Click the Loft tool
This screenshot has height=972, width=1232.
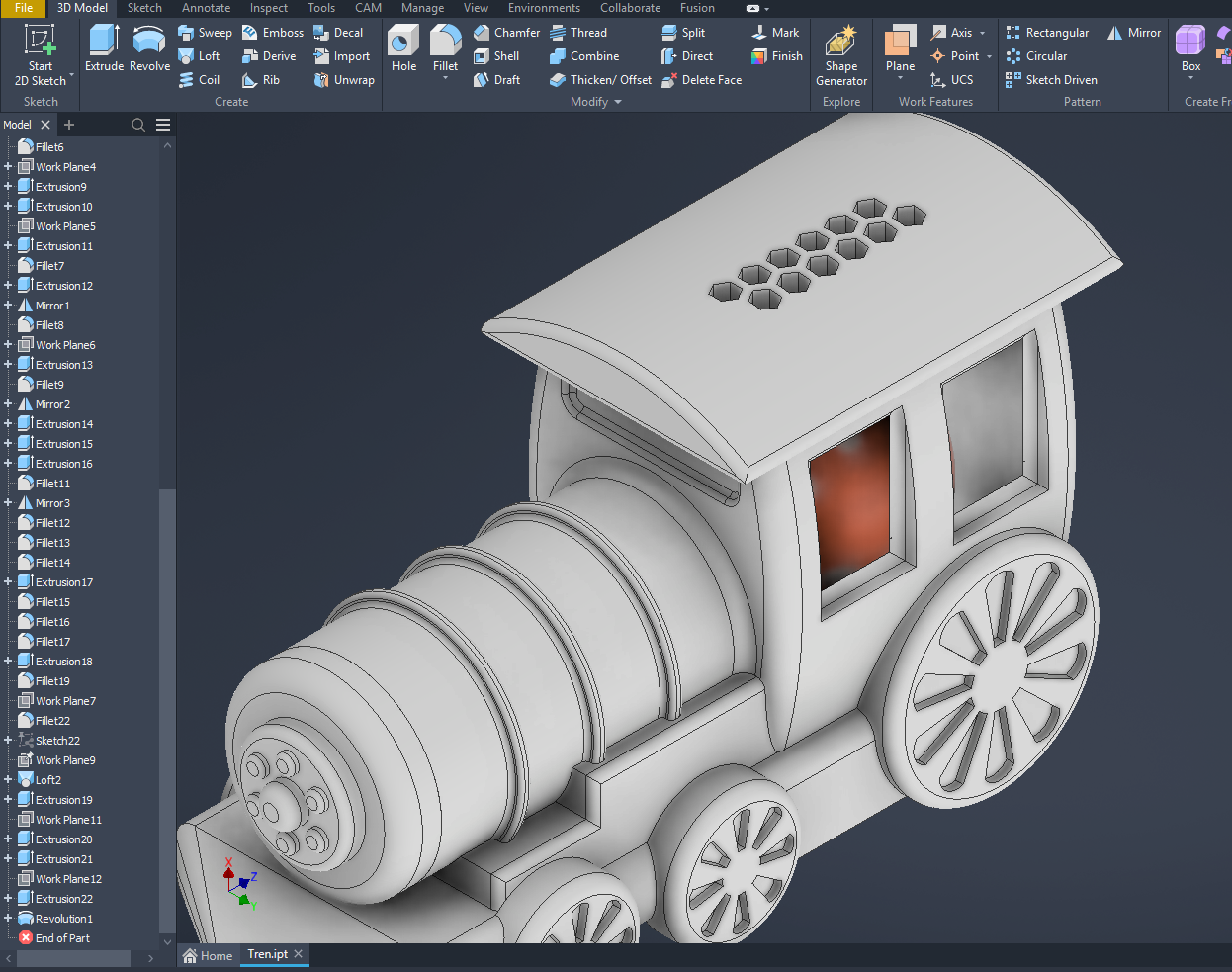pos(201,56)
